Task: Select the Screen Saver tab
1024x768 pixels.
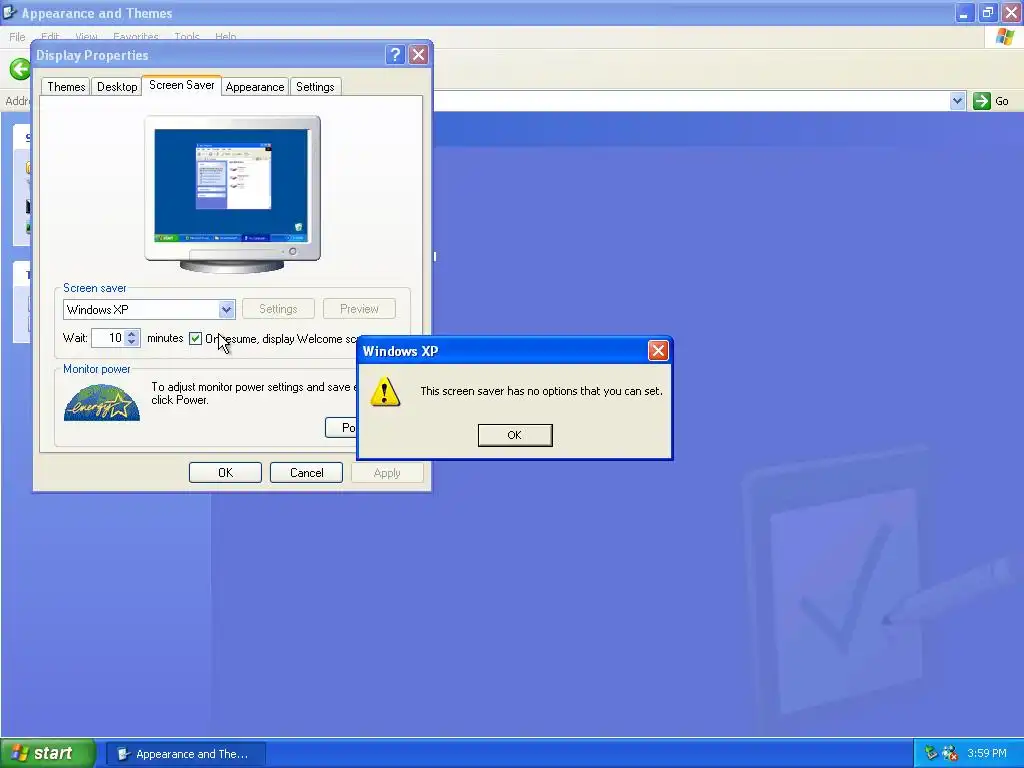Action: tap(182, 85)
